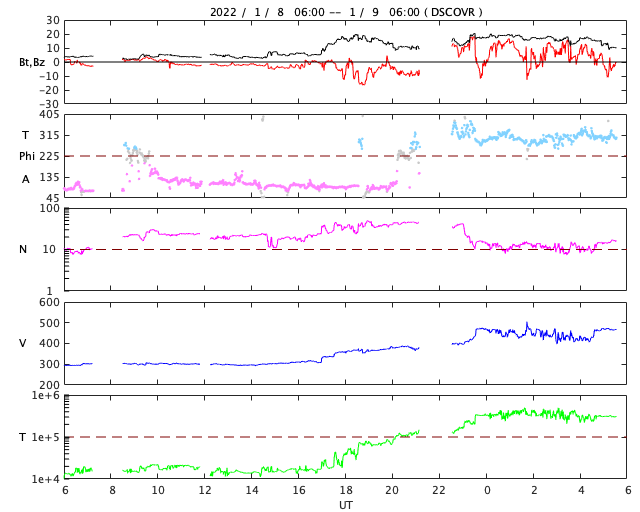Click the -10 tick on Bt,Bz axis
The height and width of the screenshot is (512, 640).
[49, 76]
